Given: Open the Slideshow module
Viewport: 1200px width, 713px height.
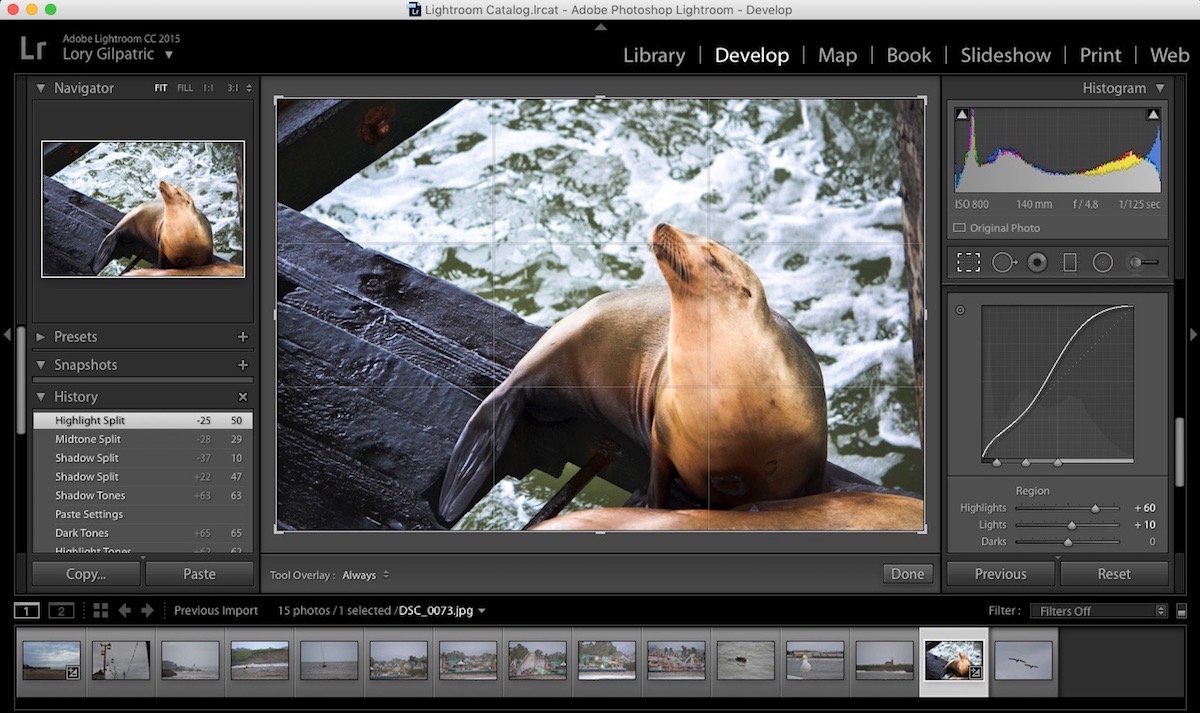Looking at the screenshot, I should coord(1005,55).
